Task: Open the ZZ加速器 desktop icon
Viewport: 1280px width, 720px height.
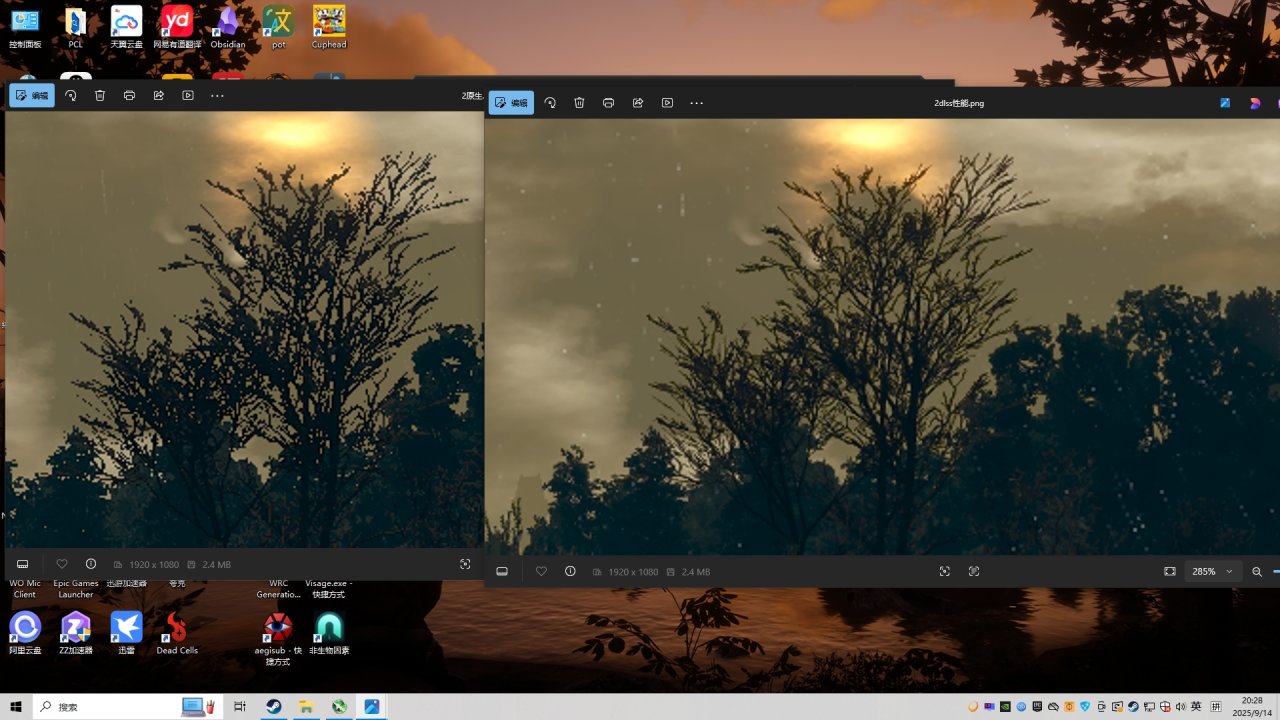Action: click(76, 633)
